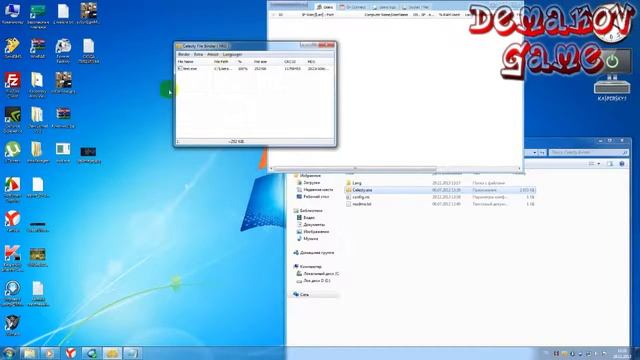The width and height of the screenshot is (640, 360).
Task: Click the Explorer refresh button next to address bar
Action: tap(542, 152)
